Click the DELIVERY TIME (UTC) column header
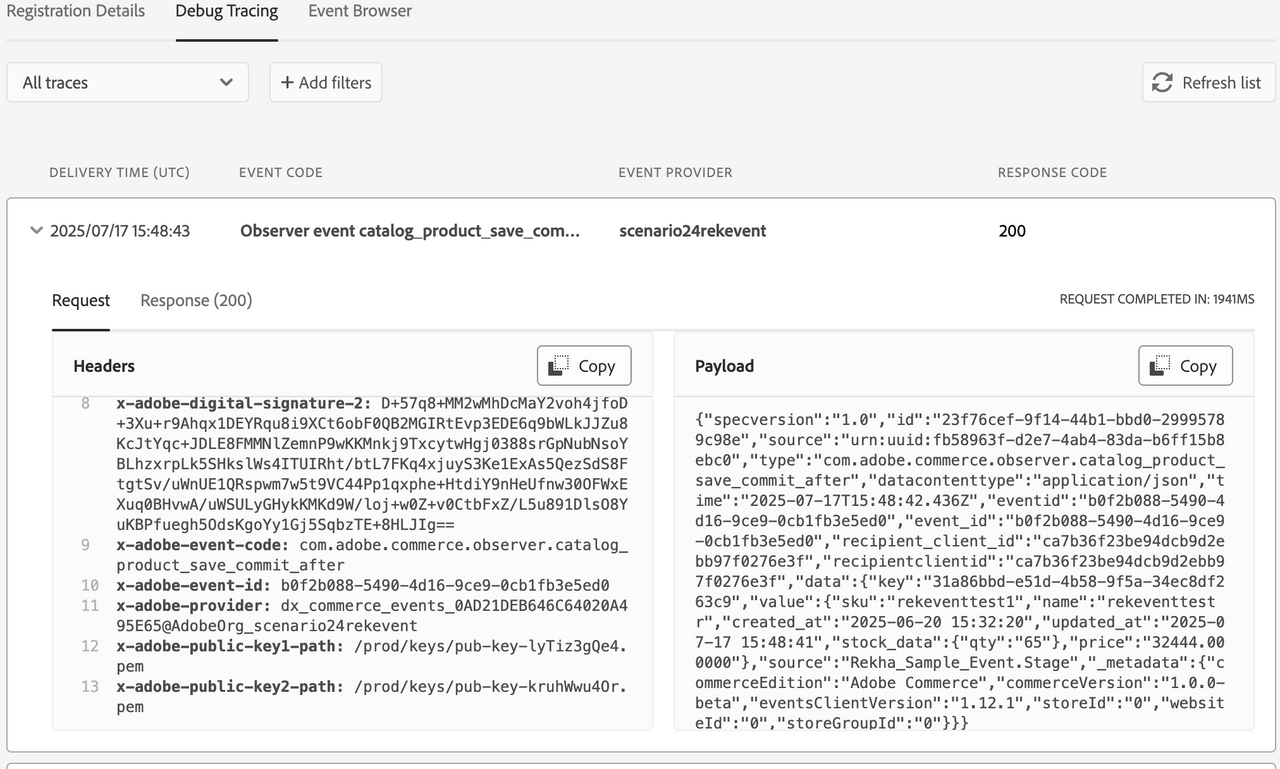Viewport: 1280px width, 769px height. 119,172
